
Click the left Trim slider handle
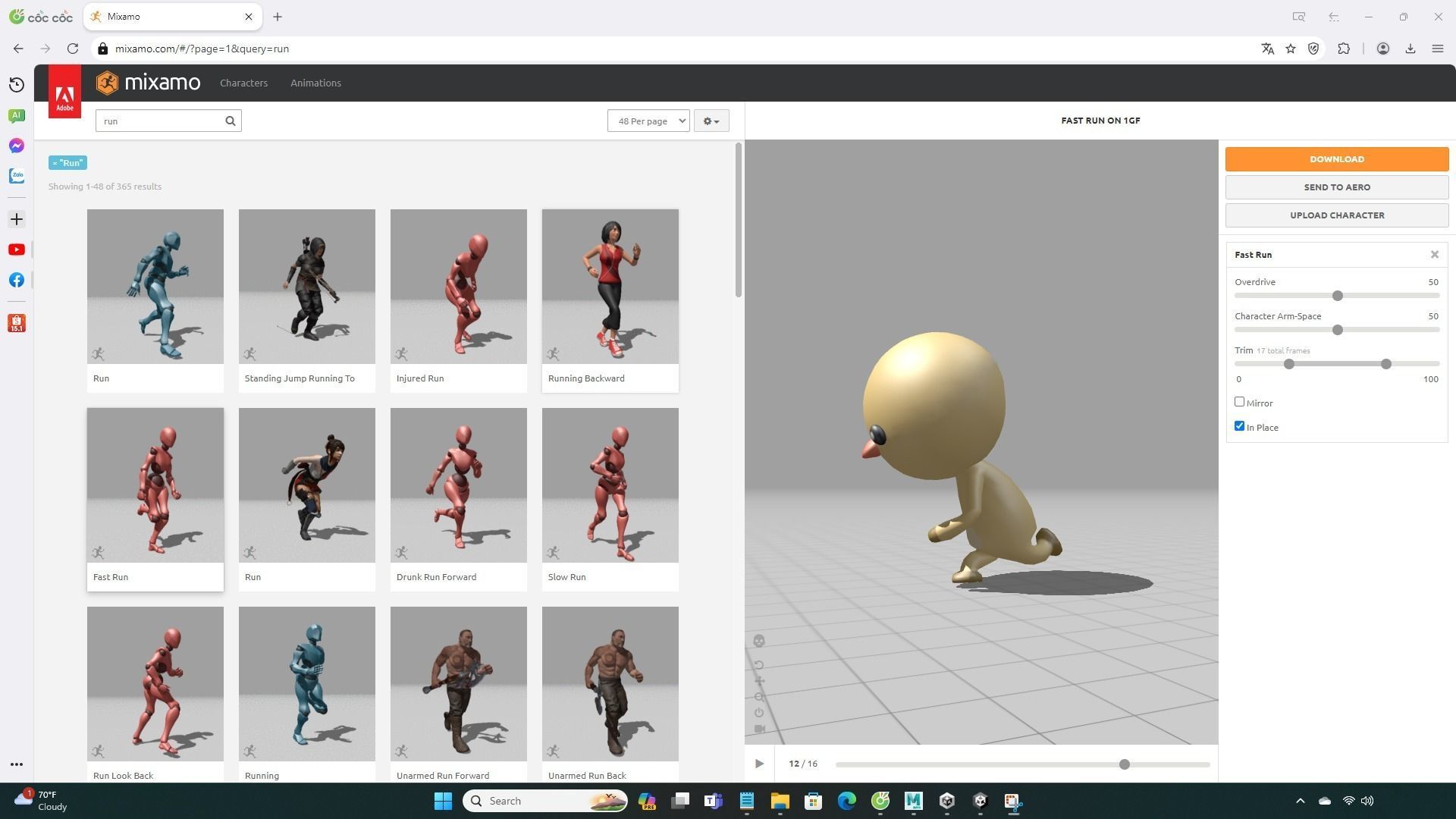[1289, 364]
